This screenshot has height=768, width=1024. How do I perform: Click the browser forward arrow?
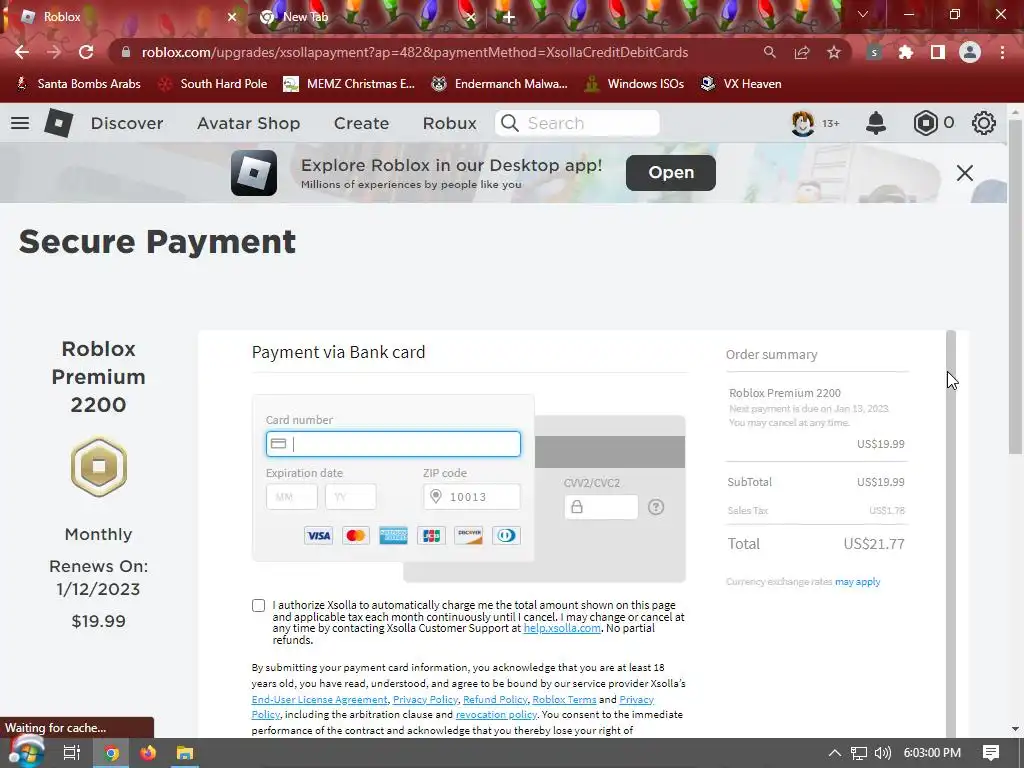point(54,52)
